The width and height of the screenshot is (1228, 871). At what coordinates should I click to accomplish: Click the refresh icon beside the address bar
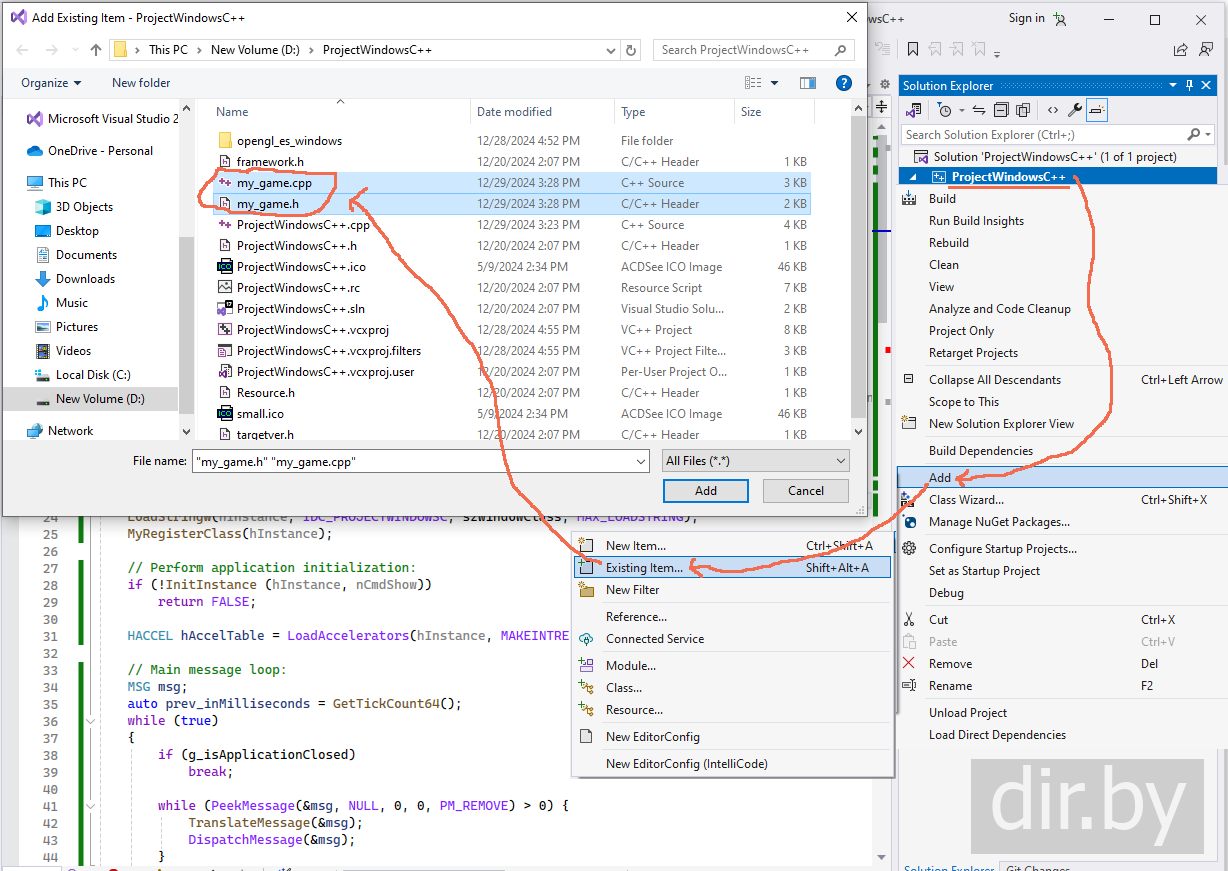[631, 50]
